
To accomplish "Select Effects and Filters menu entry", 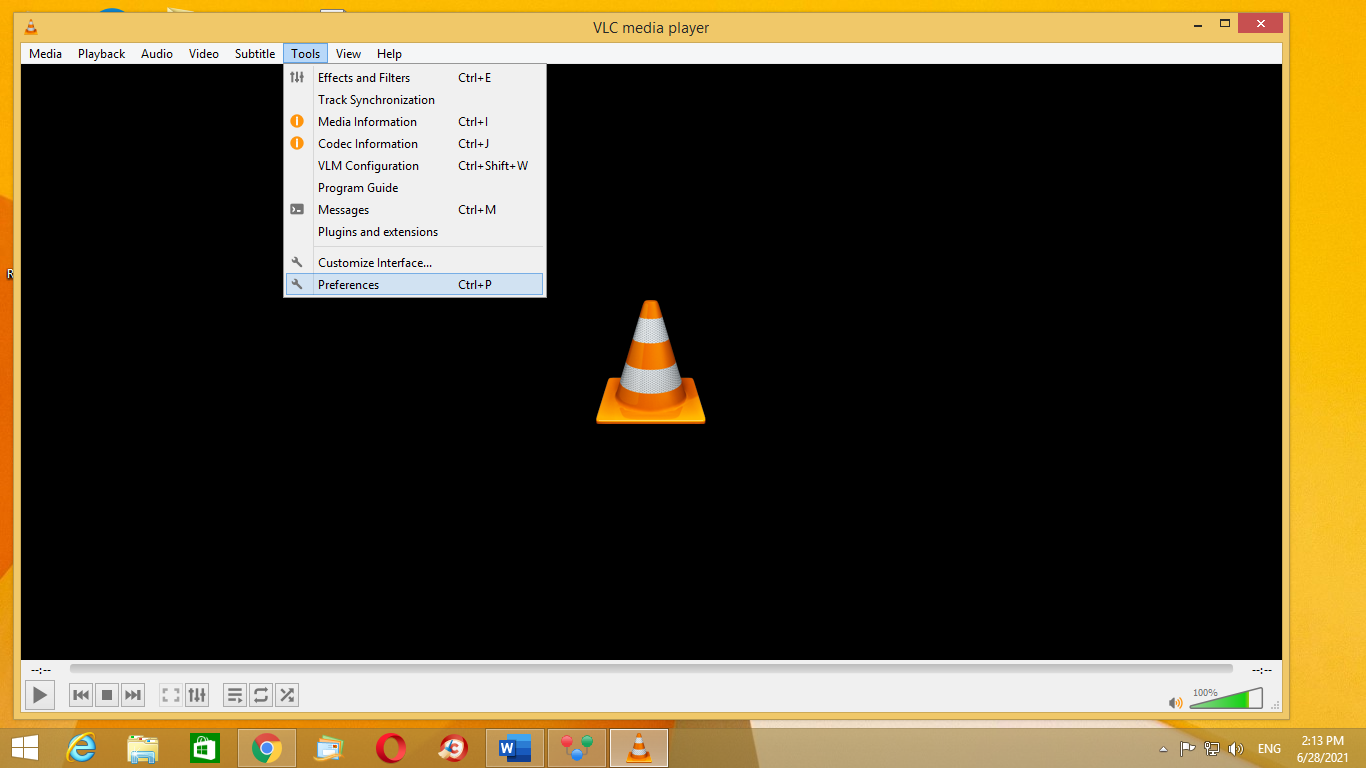I will click(415, 78).
